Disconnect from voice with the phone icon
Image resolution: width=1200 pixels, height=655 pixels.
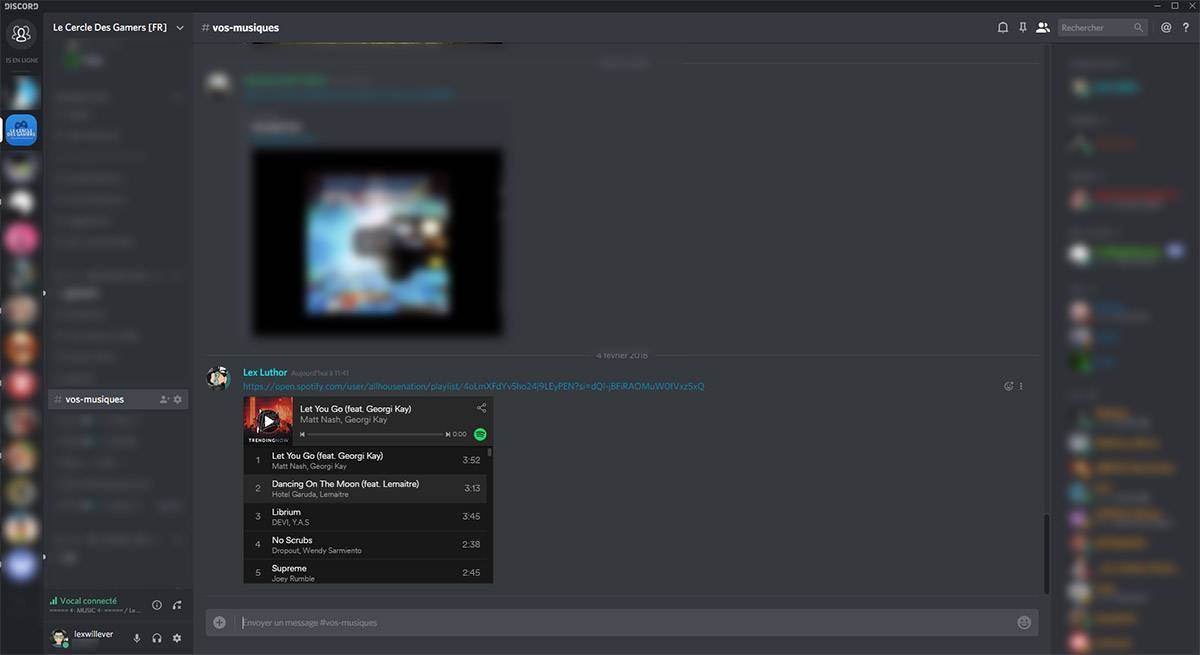[x=177, y=605]
